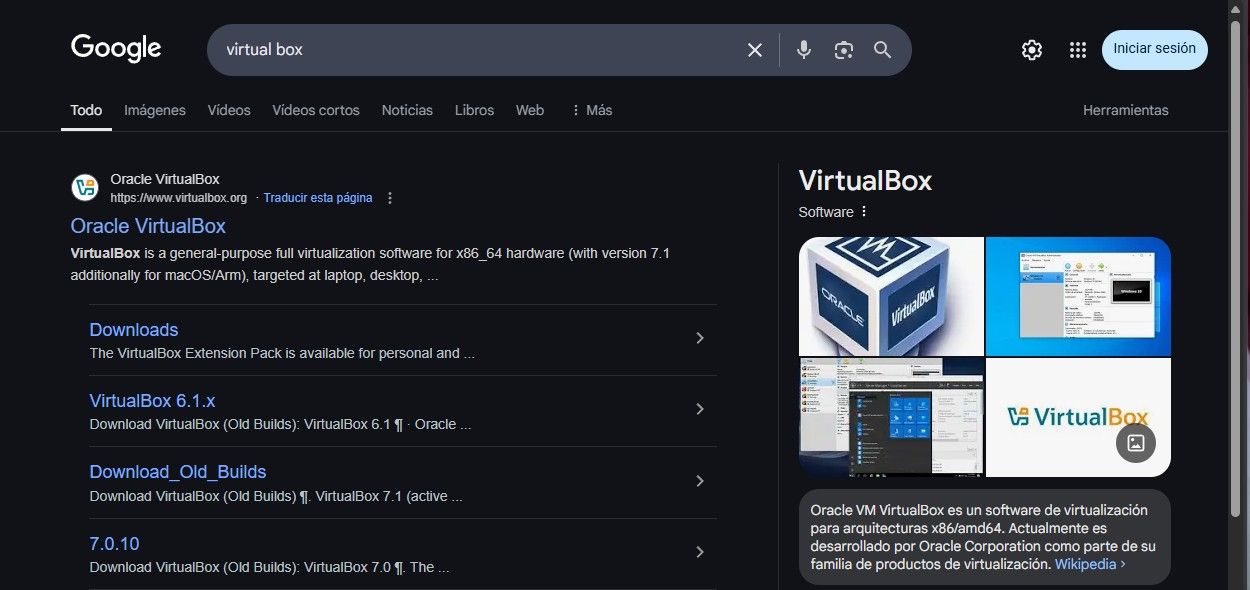Open the Oracle VirtualBox cube logo thumbnail
The image size is (1250, 590).
(891, 296)
